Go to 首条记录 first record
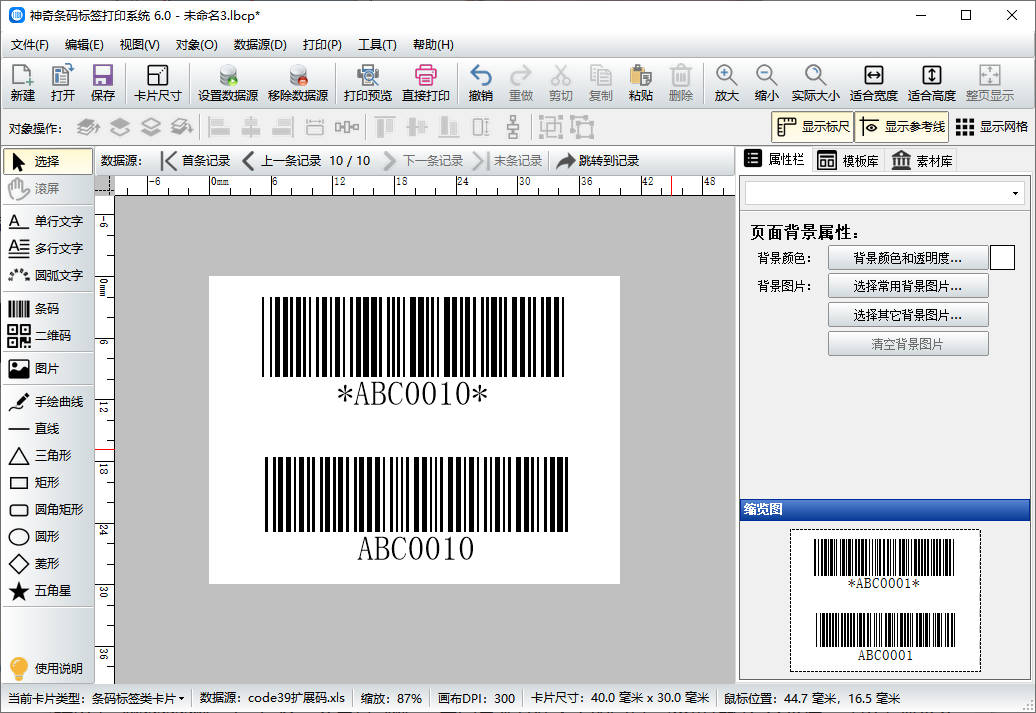This screenshot has width=1036, height=713. pyautogui.click(x=196, y=161)
